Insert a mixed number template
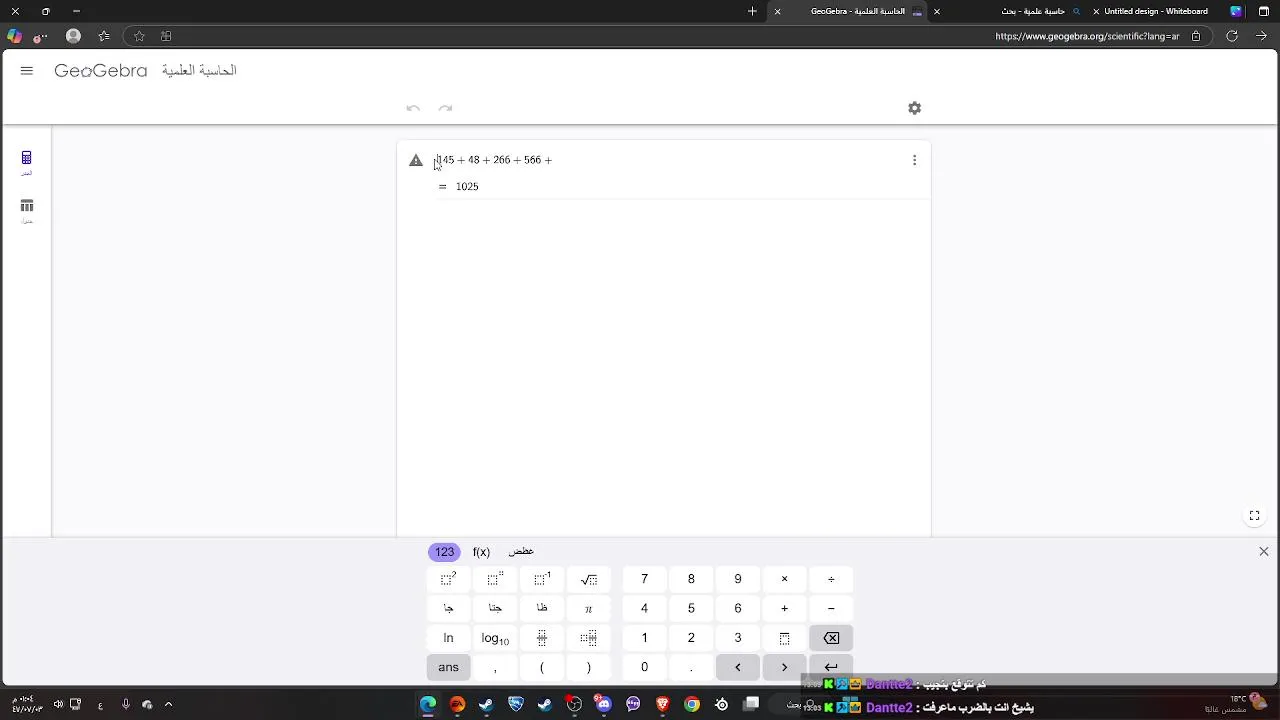The width and height of the screenshot is (1280, 720). [589, 638]
